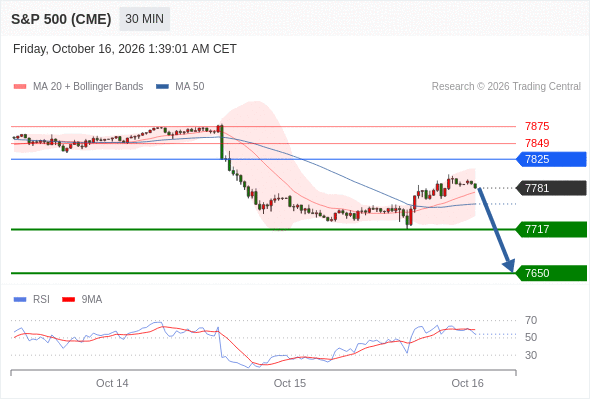Image resolution: width=590 pixels, height=400 pixels.
Task: Click the Oct 14 date axis label
Action: [112, 383]
